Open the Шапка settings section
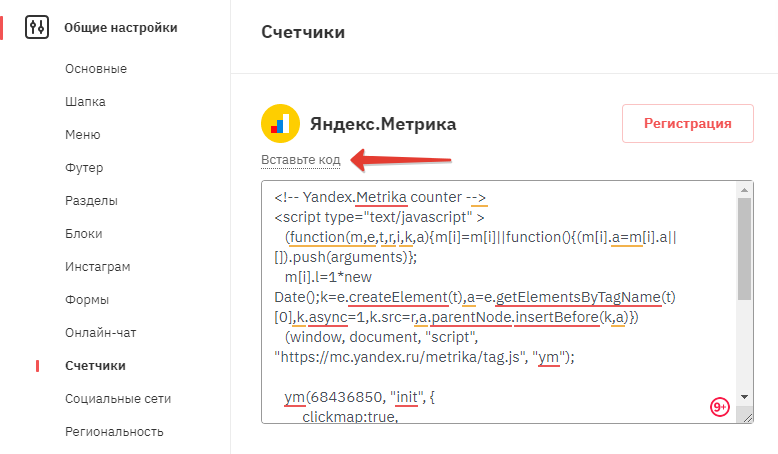The image size is (778, 454). pos(85,102)
